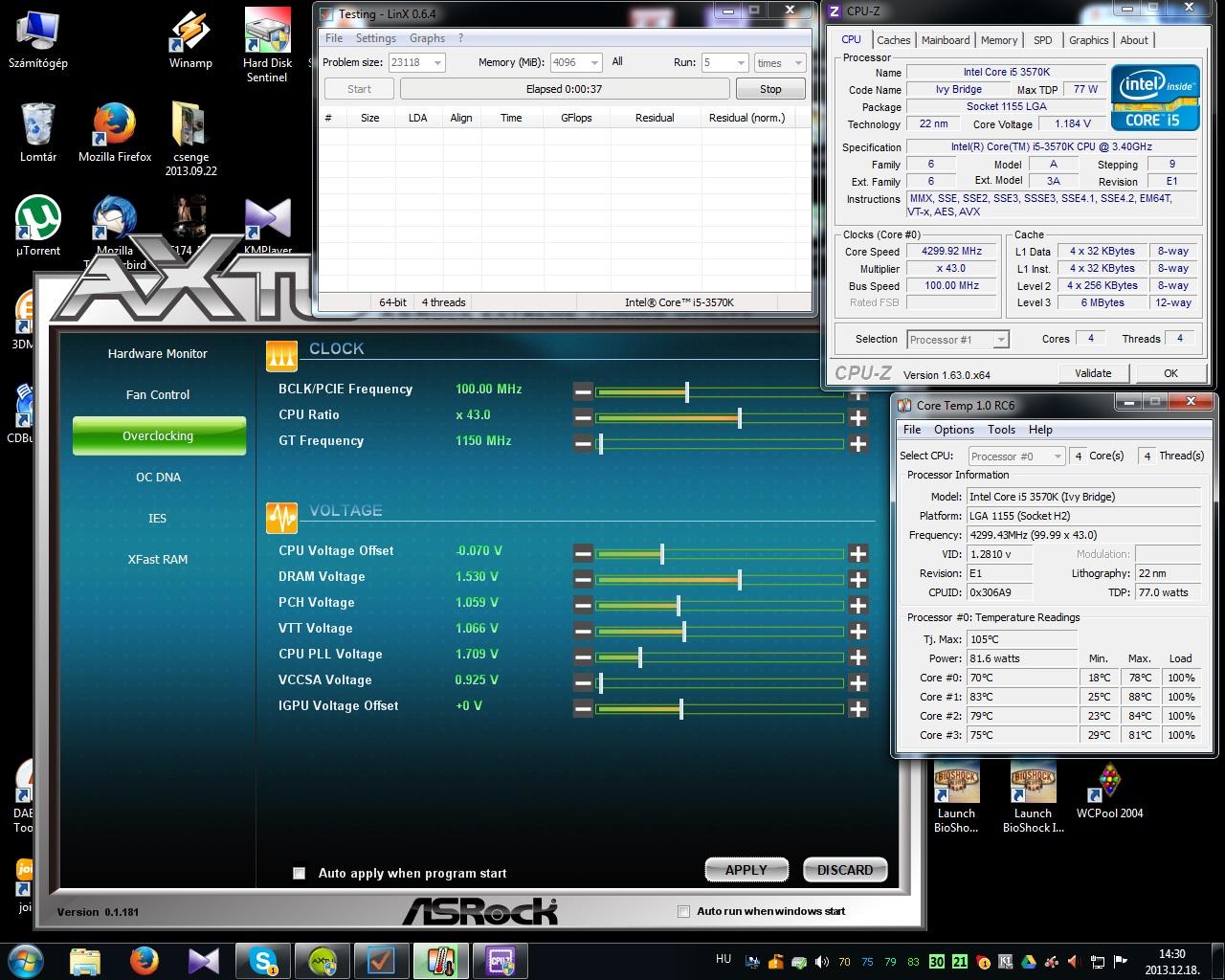Open the OC DNA section in AXTU
This screenshot has width=1225, height=980.
[x=158, y=477]
